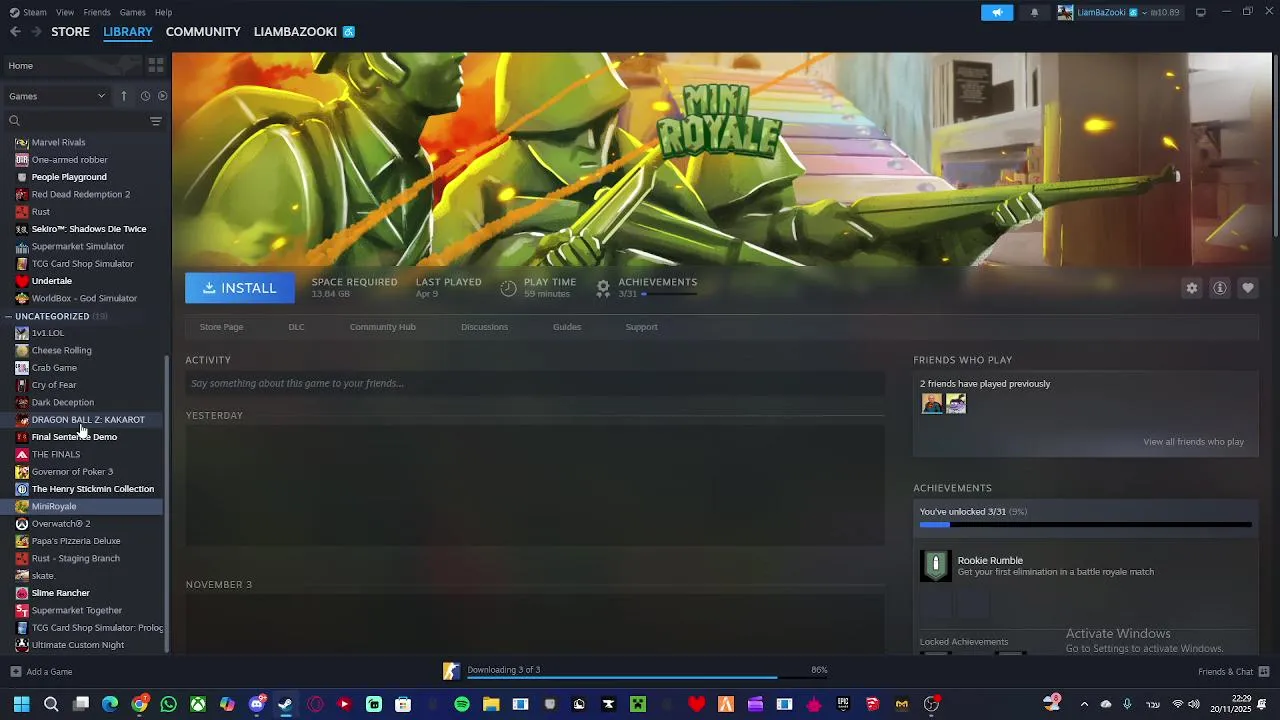Open the View menu
Viewport: 1280px width, 720px height.
point(65,12)
